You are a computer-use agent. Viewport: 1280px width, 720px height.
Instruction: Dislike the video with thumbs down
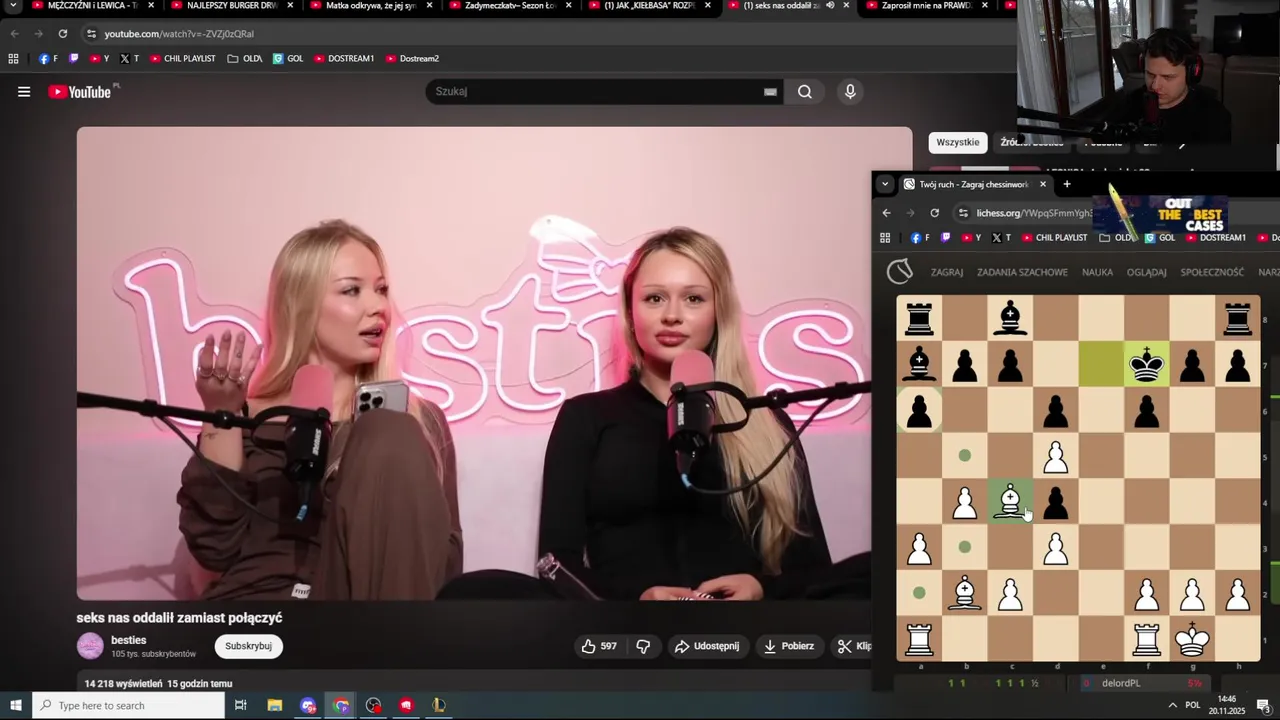pos(643,646)
